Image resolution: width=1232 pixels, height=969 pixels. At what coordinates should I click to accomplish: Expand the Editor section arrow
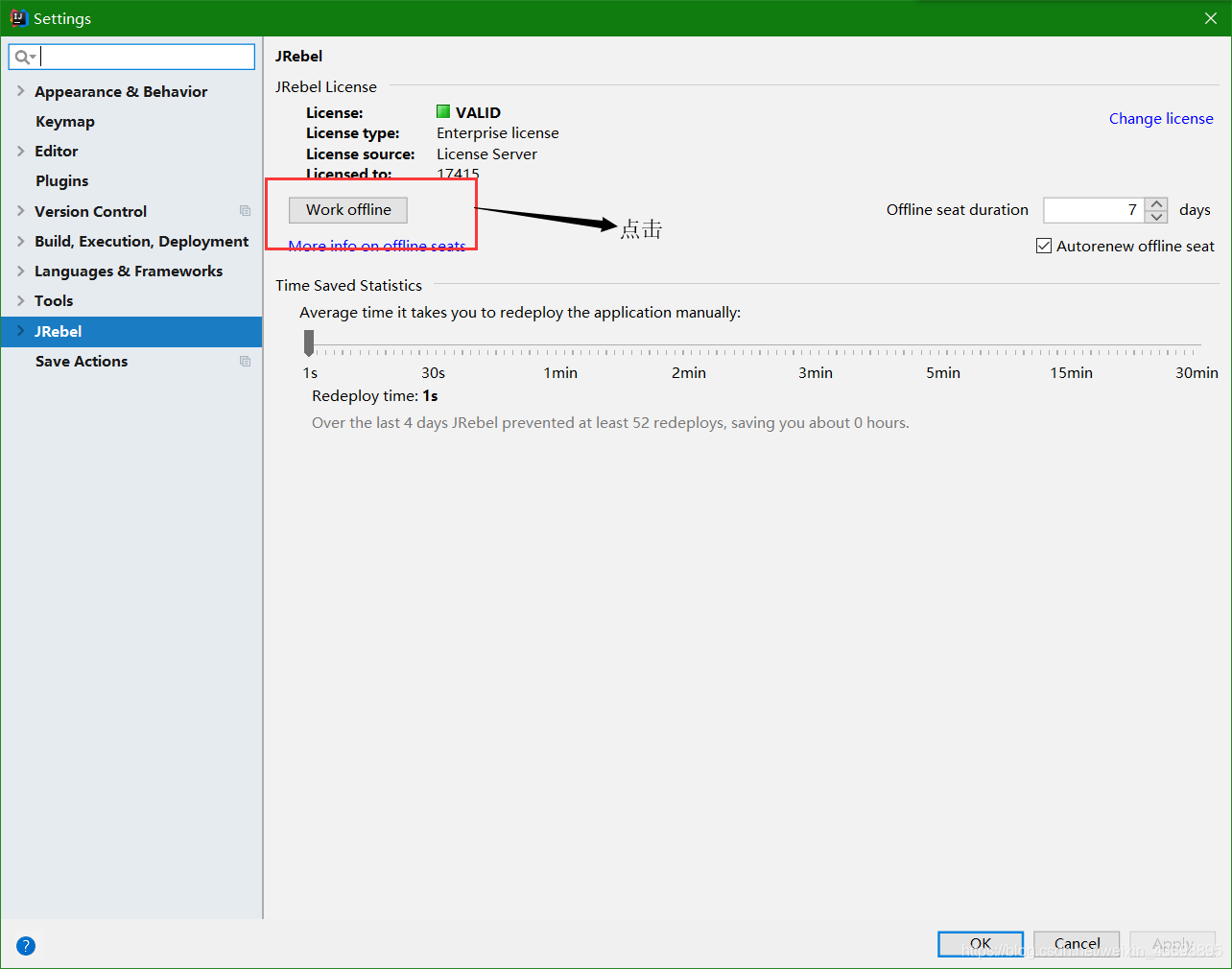tap(20, 151)
